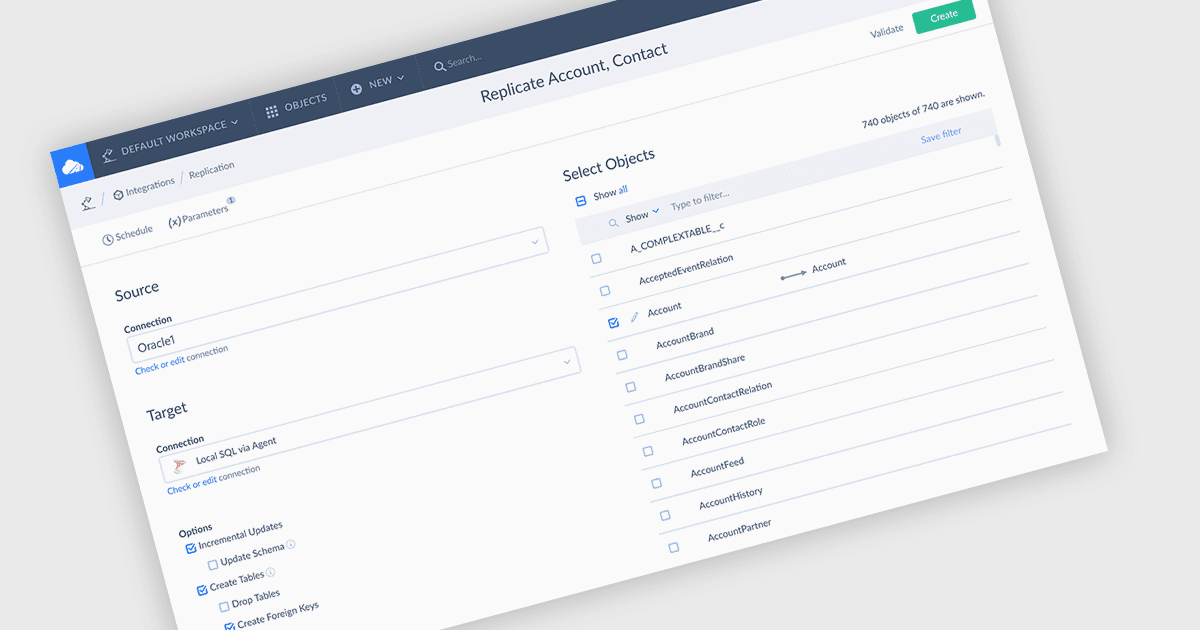
Task: Open the Show filter dropdown
Action: [x=642, y=216]
